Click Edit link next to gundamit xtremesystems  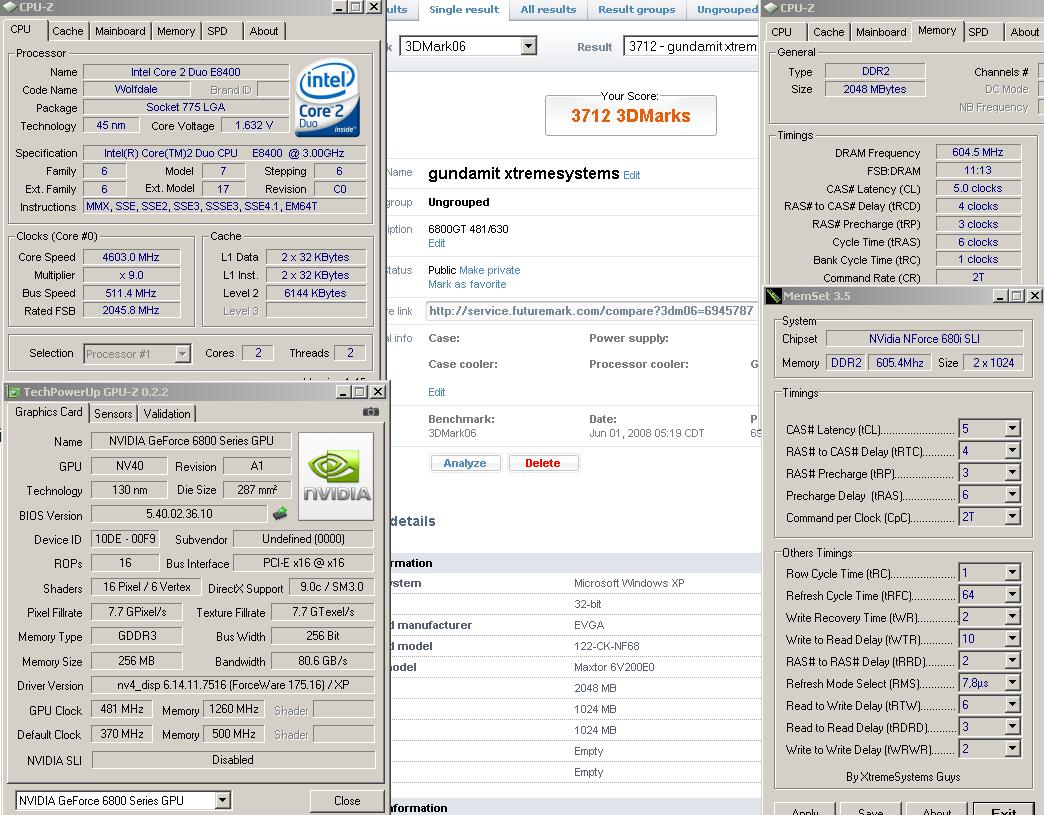pyautogui.click(x=631, y=175)
